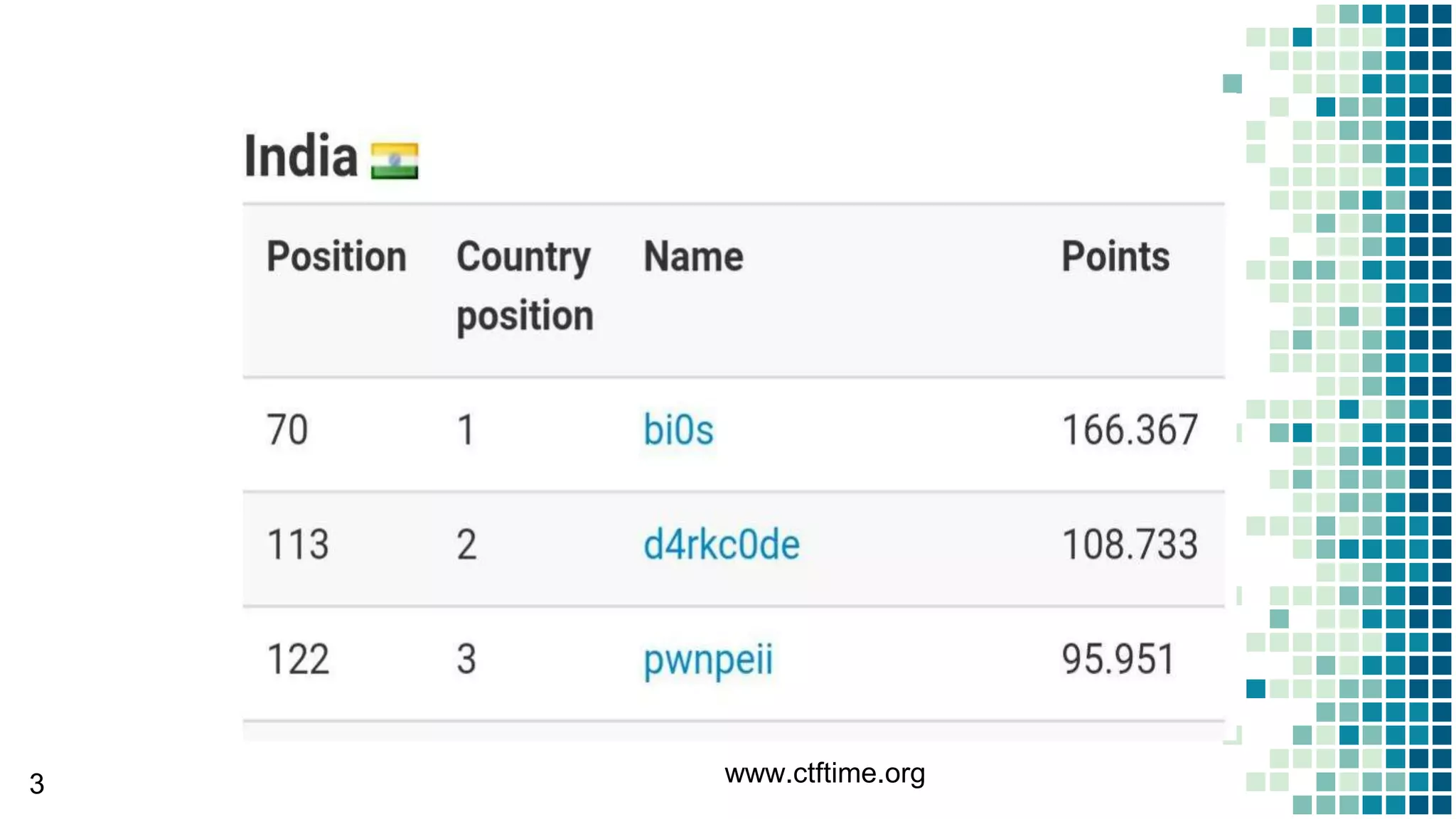This screenshot has height=819, width=1456.
Task: Click the India heading text
Action: (x=301, y=156)
